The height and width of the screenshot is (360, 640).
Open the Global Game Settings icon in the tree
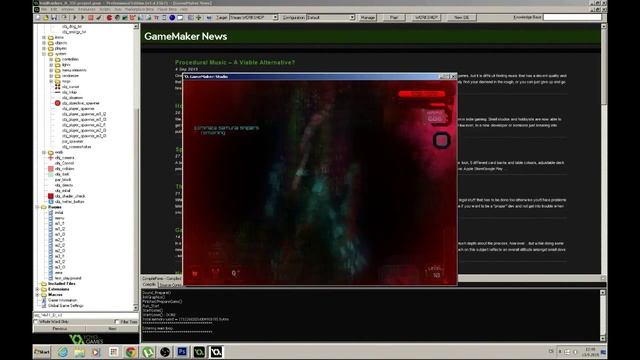click(x=44, y=305)
